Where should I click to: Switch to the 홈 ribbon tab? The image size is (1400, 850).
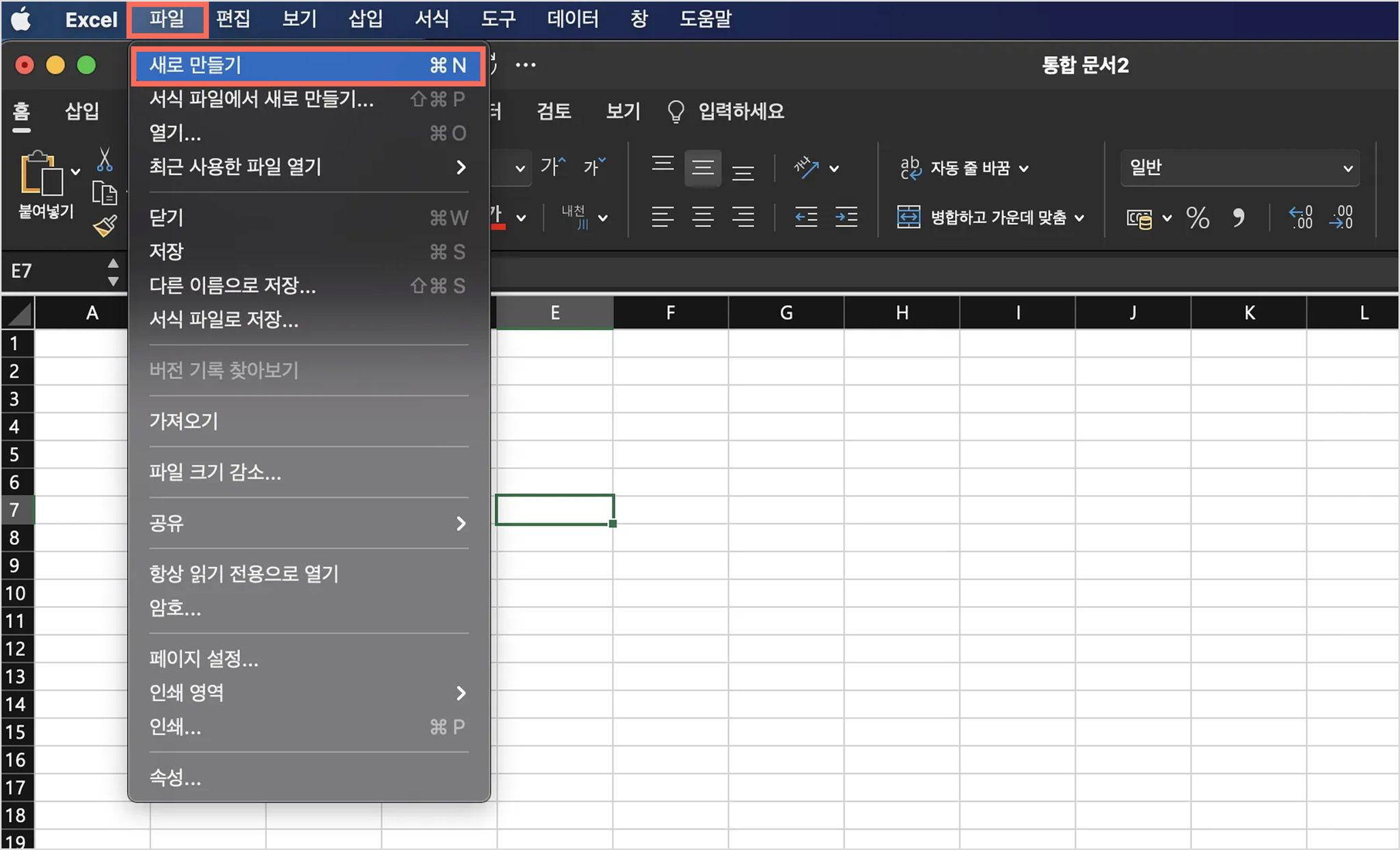[x=21, y=111]
